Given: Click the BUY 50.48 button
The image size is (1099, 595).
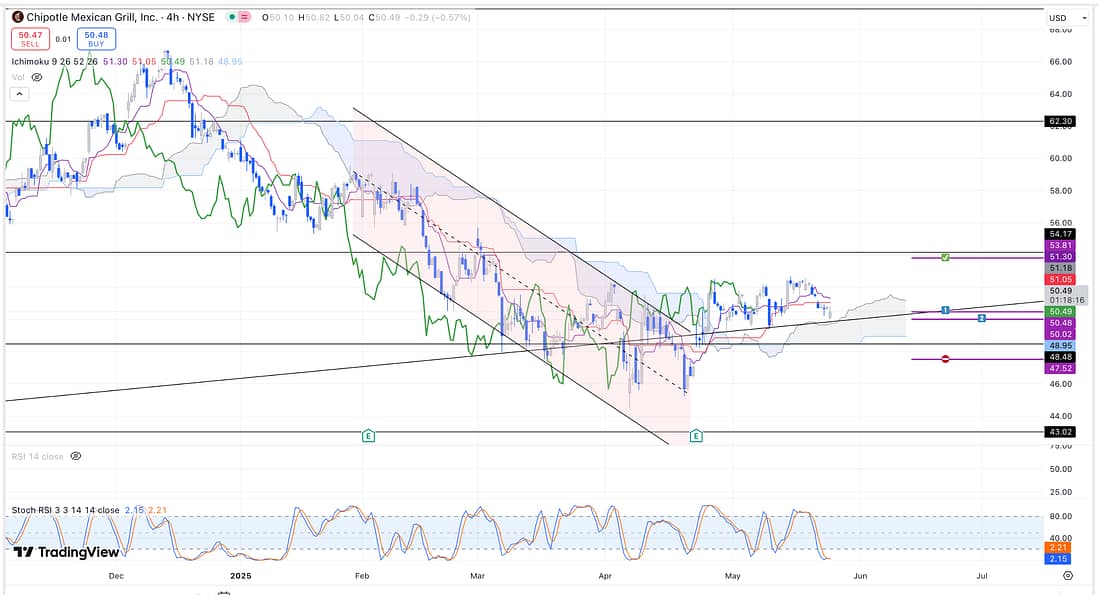Looking at the screenshot, I should [98, 39].
